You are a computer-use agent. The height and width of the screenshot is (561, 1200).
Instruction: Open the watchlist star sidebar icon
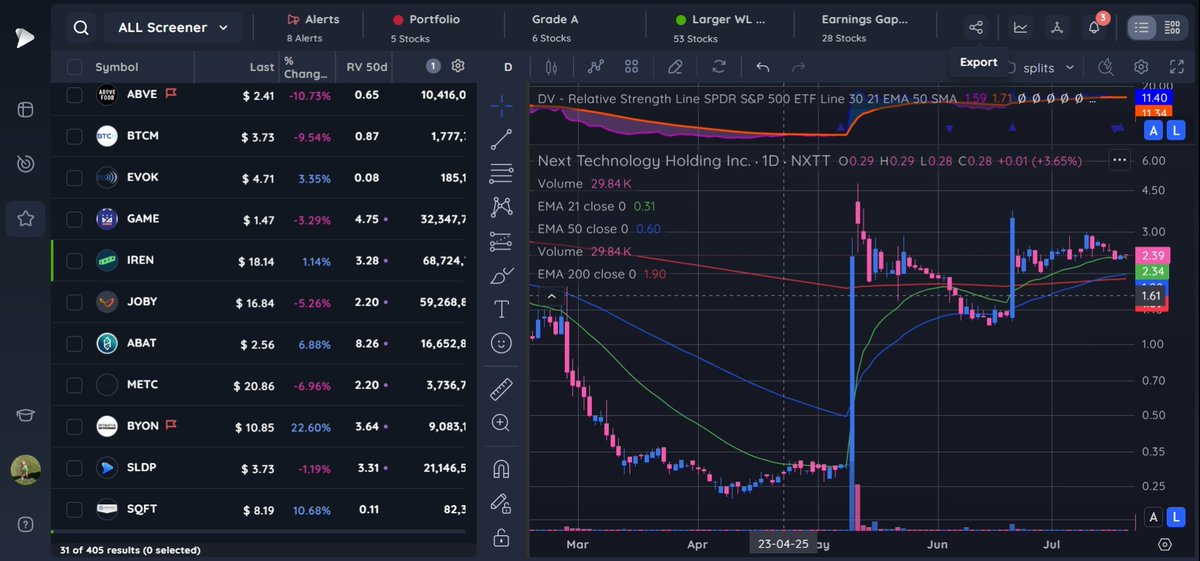pos(25,217)
